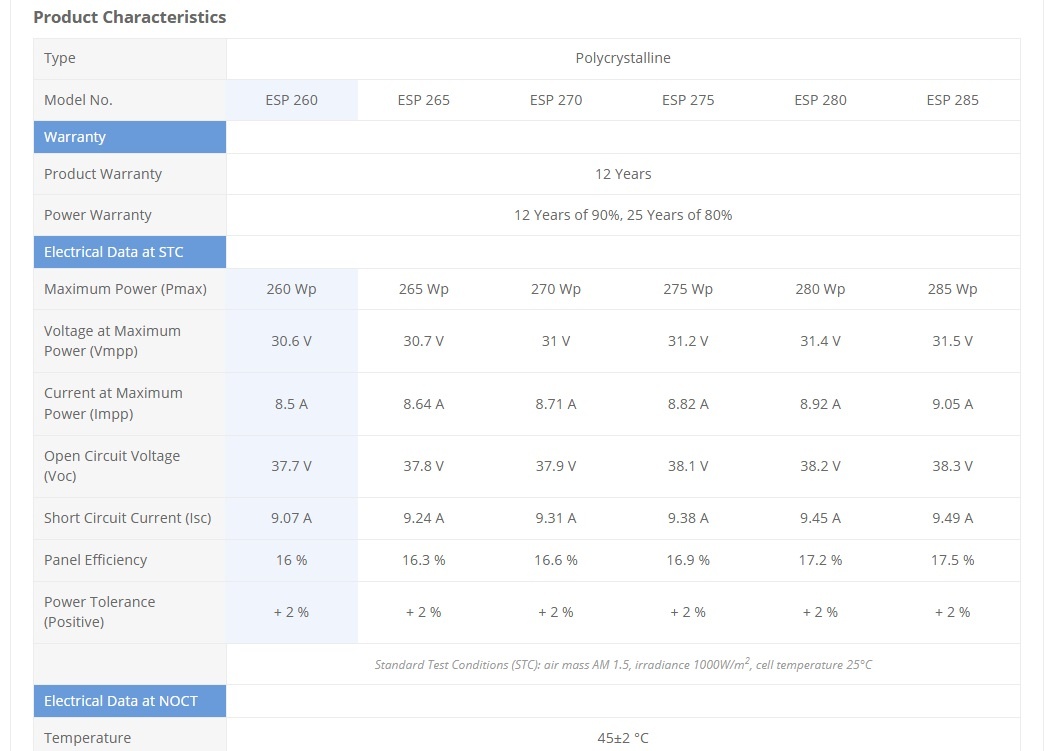Click the 285 Wp maximum power cell
This screenshot has height=751, width=1055.
tap(952, 289)
